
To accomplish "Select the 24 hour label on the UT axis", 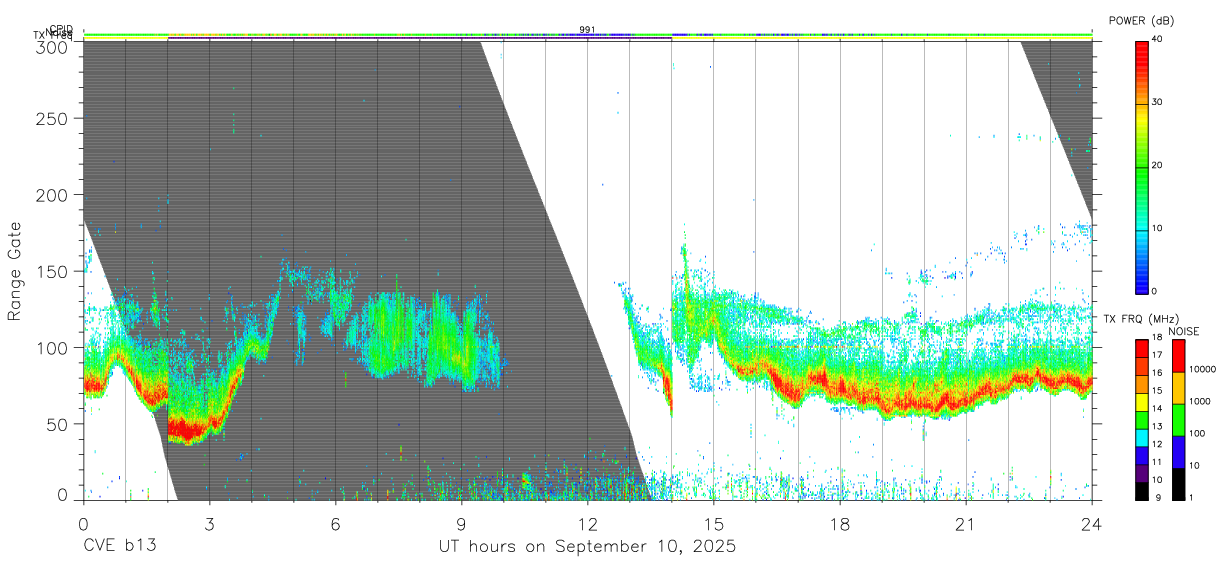I will pyautogui.click(x=1092, y=524).
